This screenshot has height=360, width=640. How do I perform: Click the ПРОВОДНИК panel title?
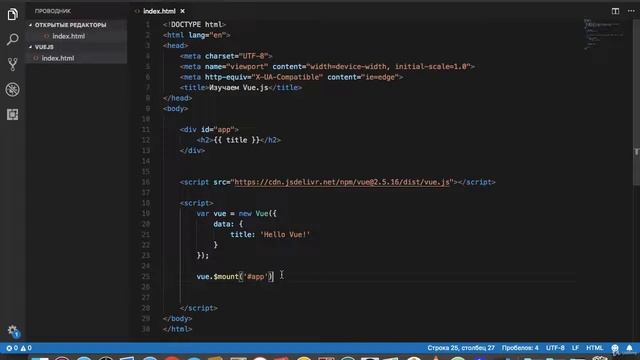pyautogui.click(x=53, y=11)
